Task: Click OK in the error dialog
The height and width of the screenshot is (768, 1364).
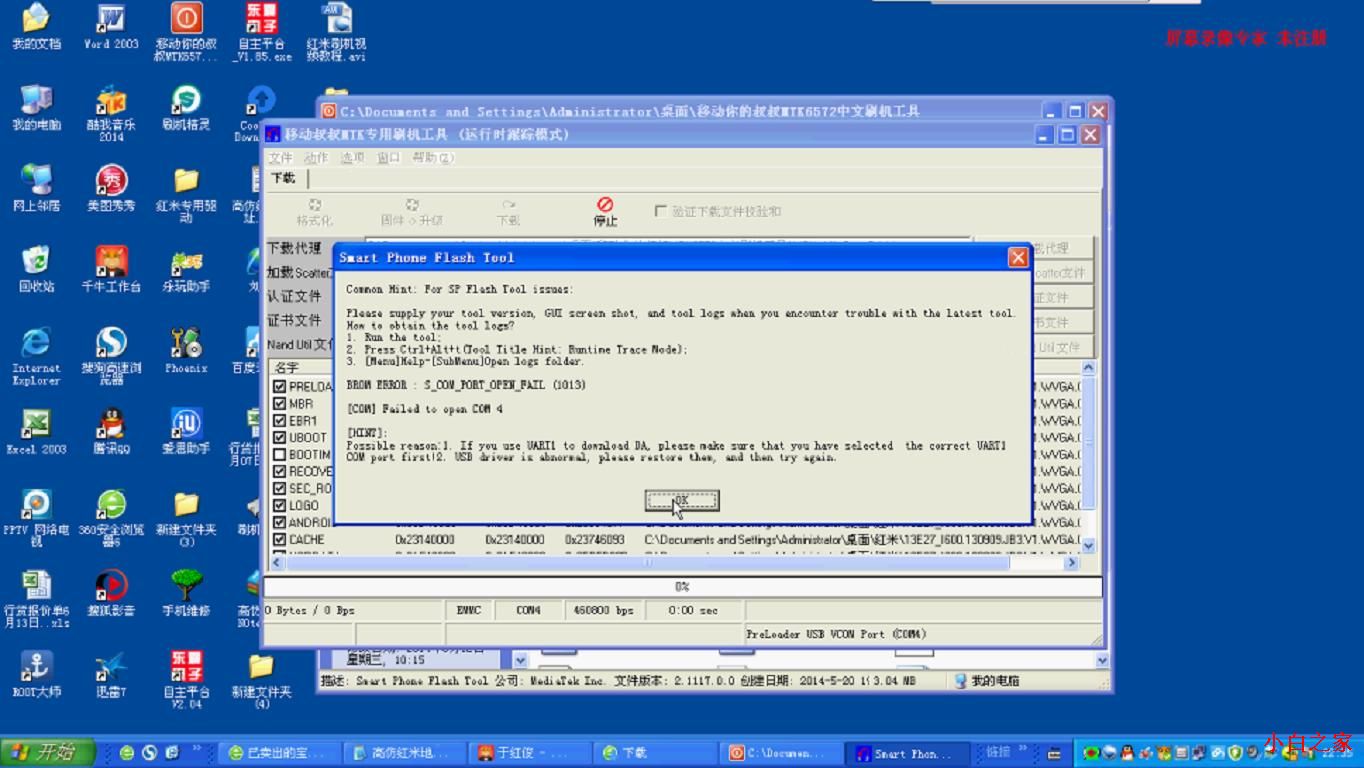Action: tap(681, 499)
